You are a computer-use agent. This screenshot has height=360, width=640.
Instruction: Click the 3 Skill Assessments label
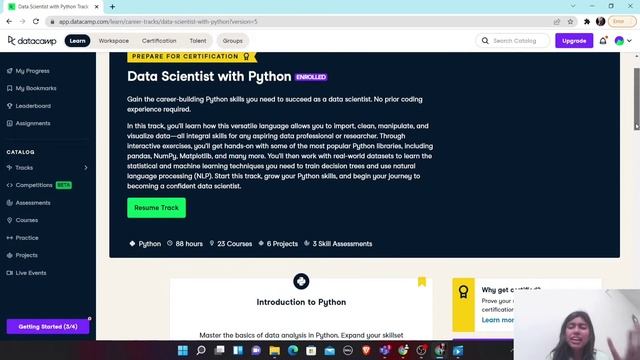pyautogui.click(x=338, y=244)
